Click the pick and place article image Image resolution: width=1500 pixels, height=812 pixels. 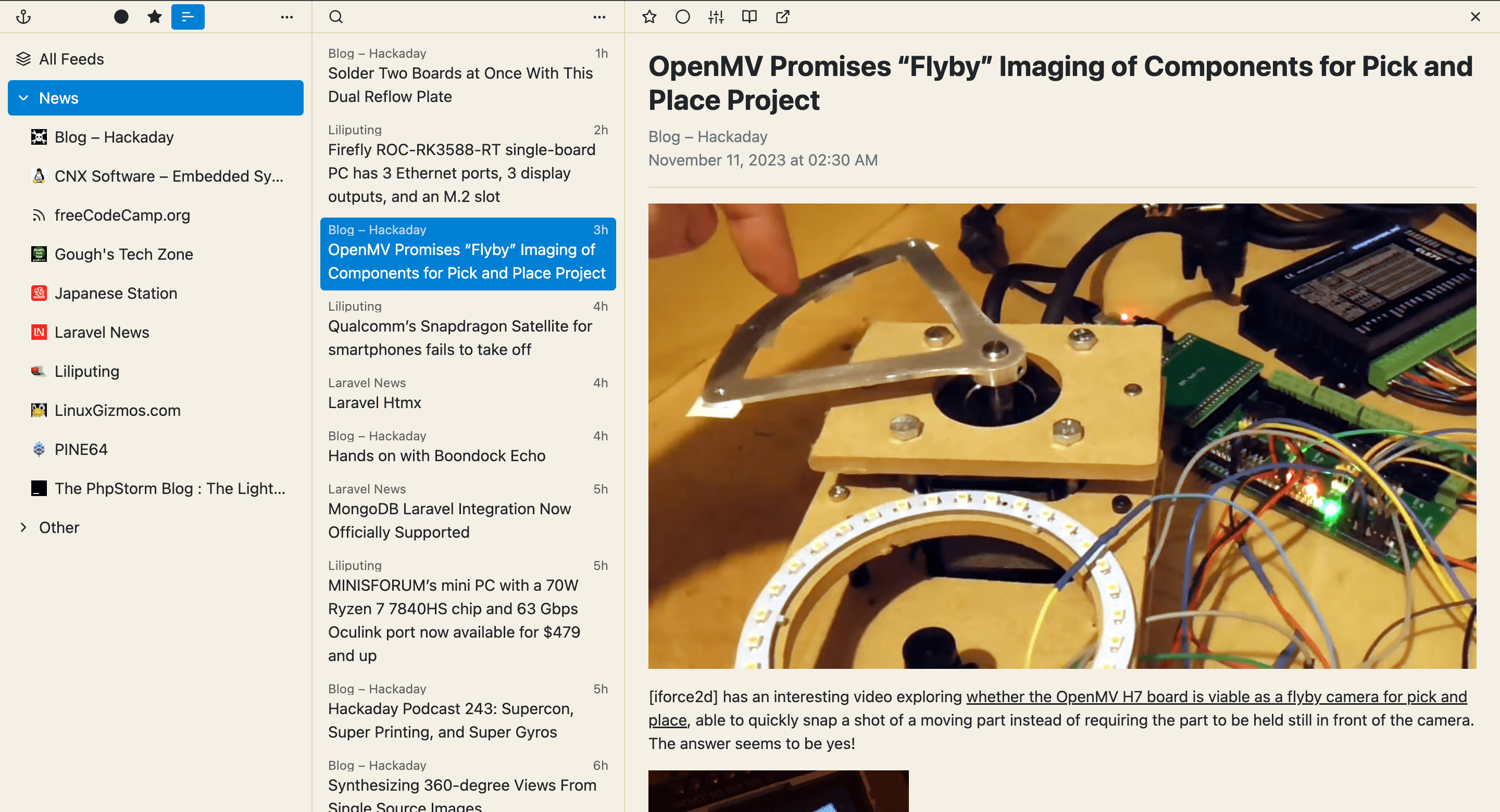tap(1062, 435)
